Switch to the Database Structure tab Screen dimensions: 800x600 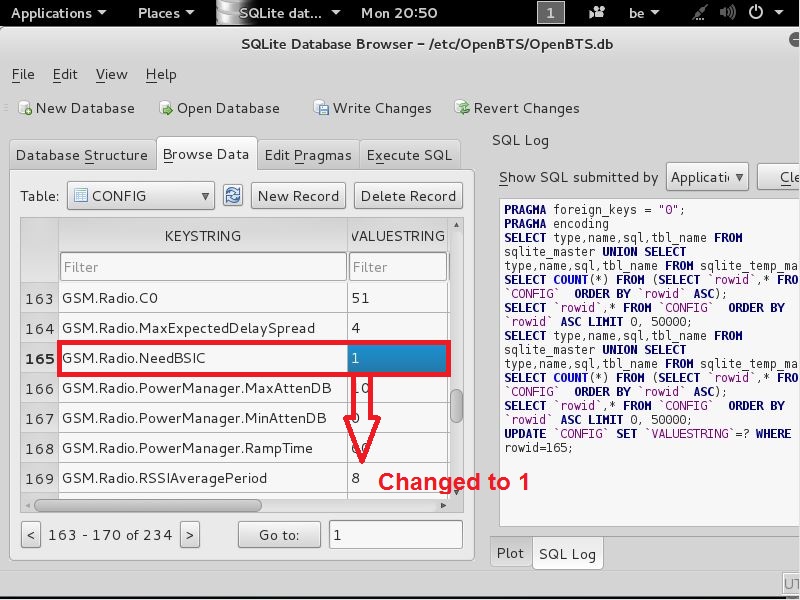[82, 155]
